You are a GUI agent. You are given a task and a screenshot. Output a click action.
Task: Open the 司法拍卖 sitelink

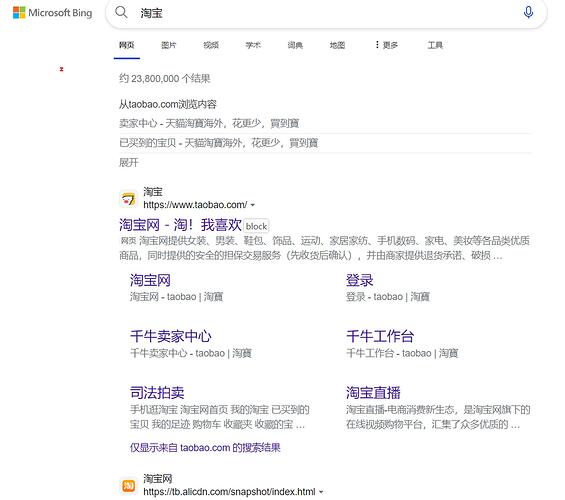(x=157, y=393)
